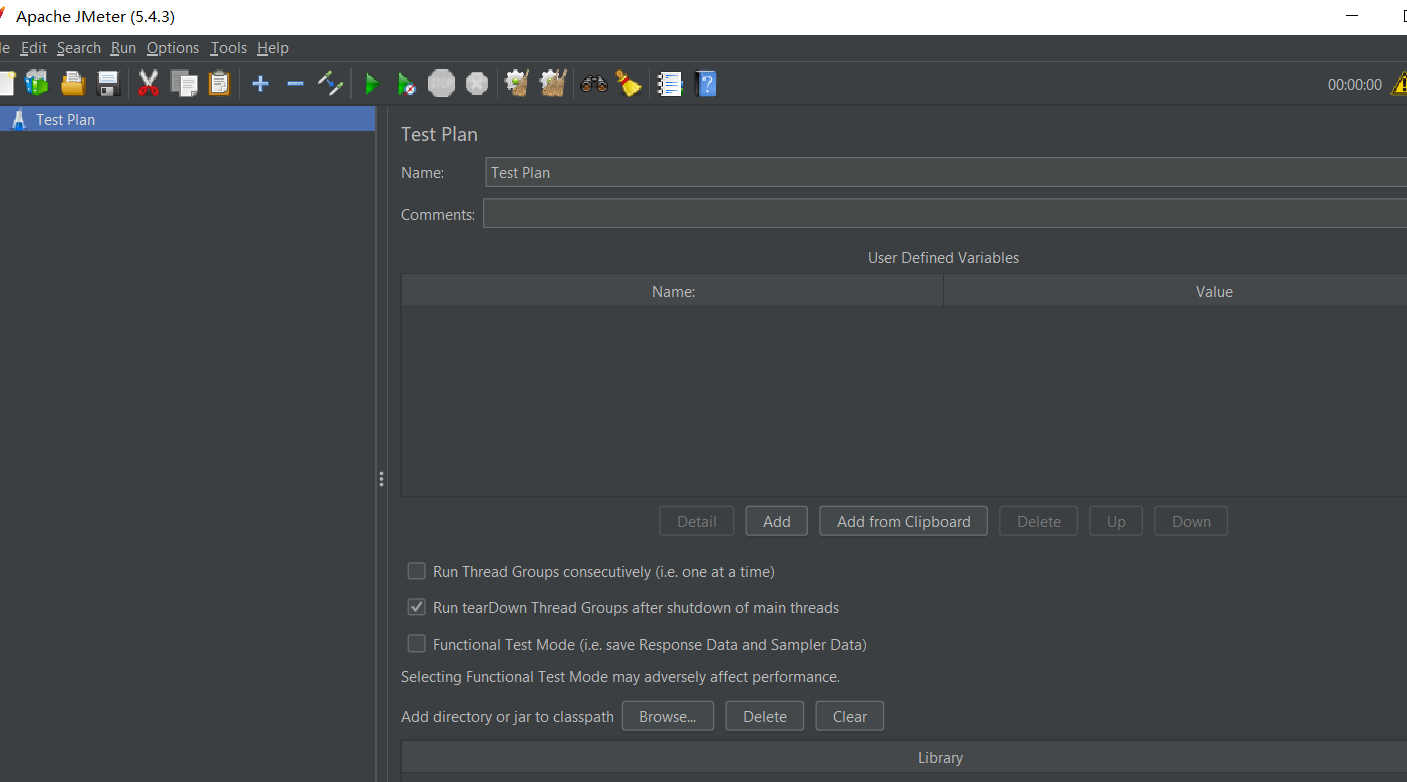
Task: Click the classpath Delete button
Action: (x=765, y=716)
